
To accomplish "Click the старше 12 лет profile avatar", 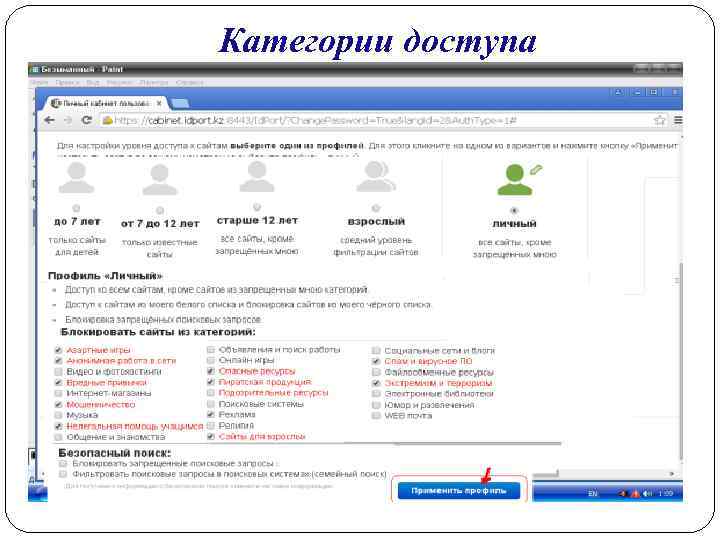I will [257, 176].
